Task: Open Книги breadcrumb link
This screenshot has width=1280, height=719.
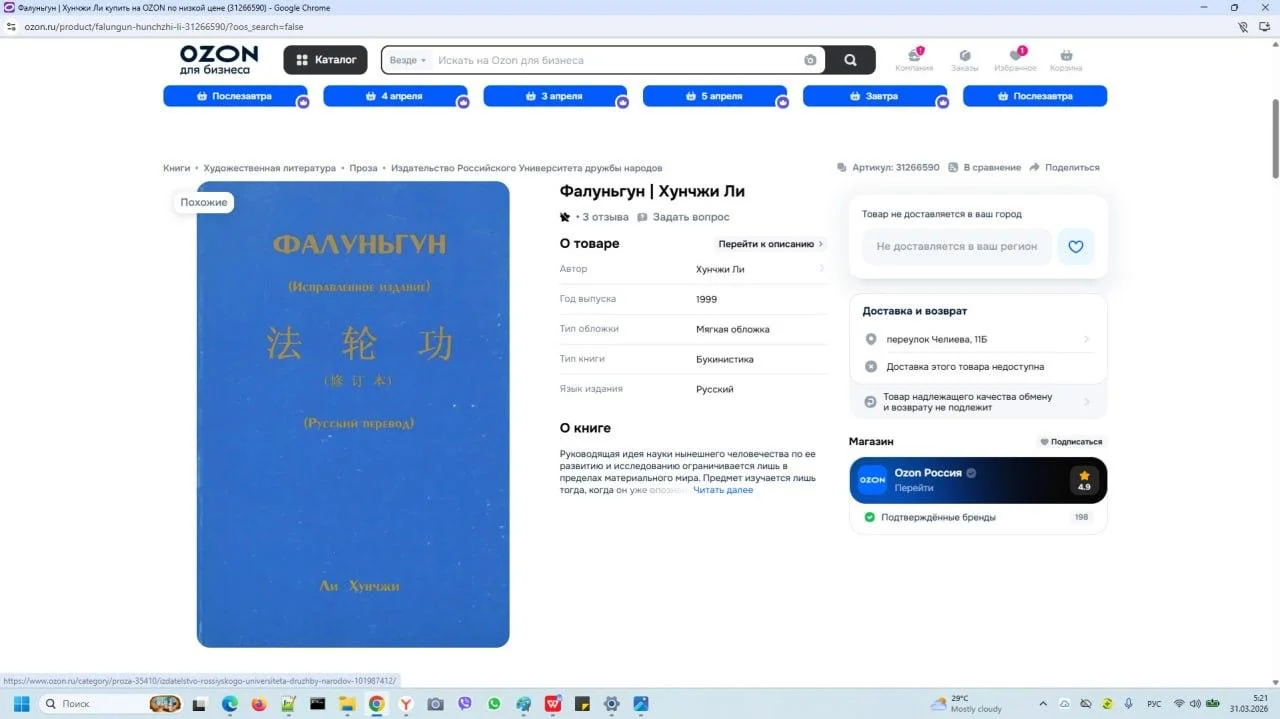Action: coord(176,168)
